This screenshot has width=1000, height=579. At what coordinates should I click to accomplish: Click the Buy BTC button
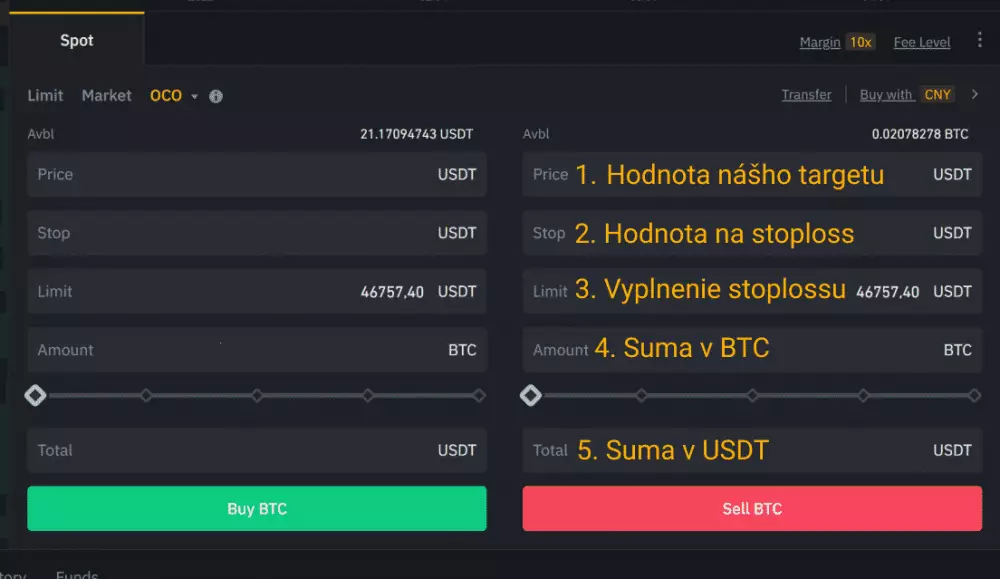point(256,508)
